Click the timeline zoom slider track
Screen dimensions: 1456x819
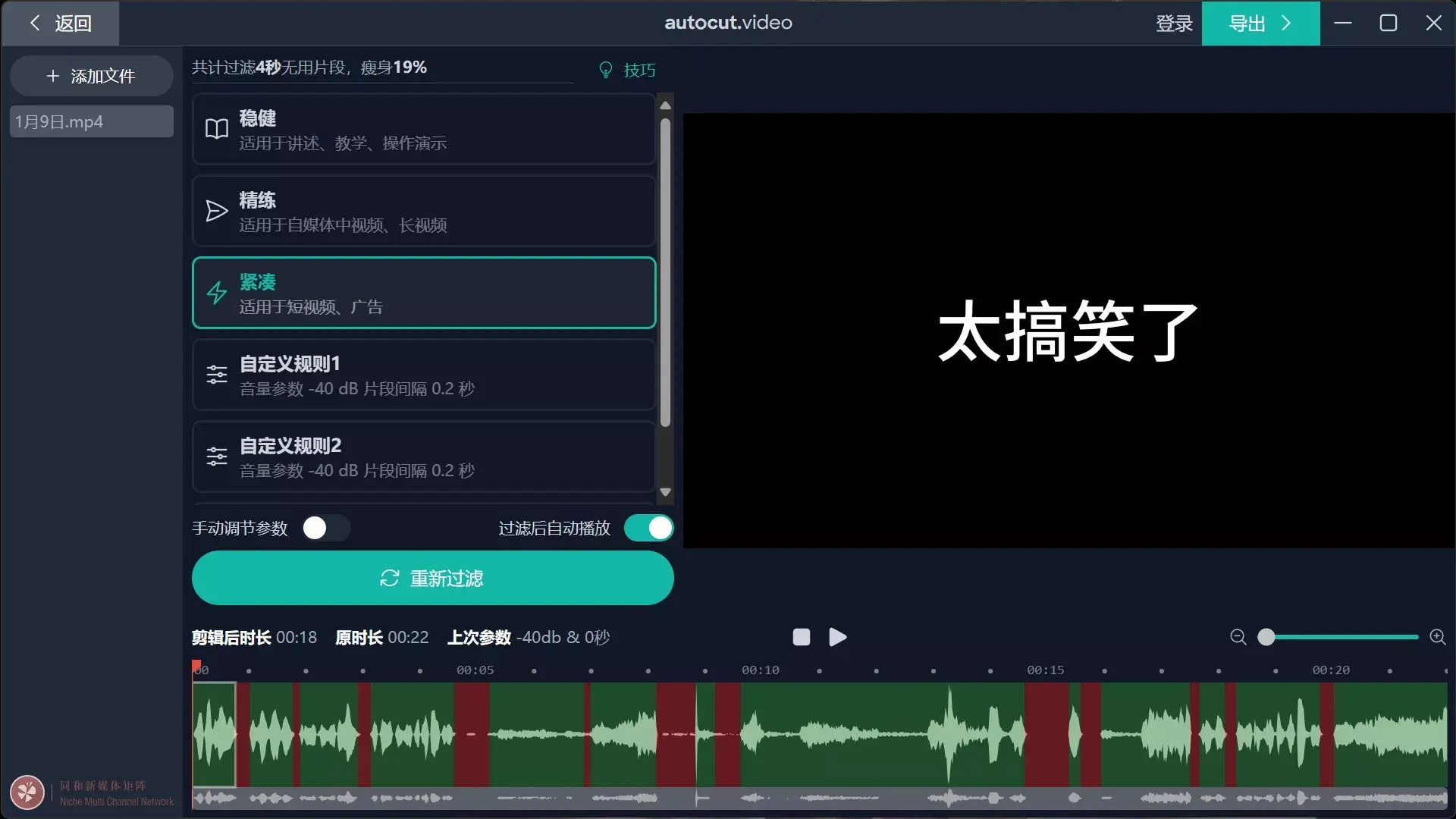[x=1342, y=637]
